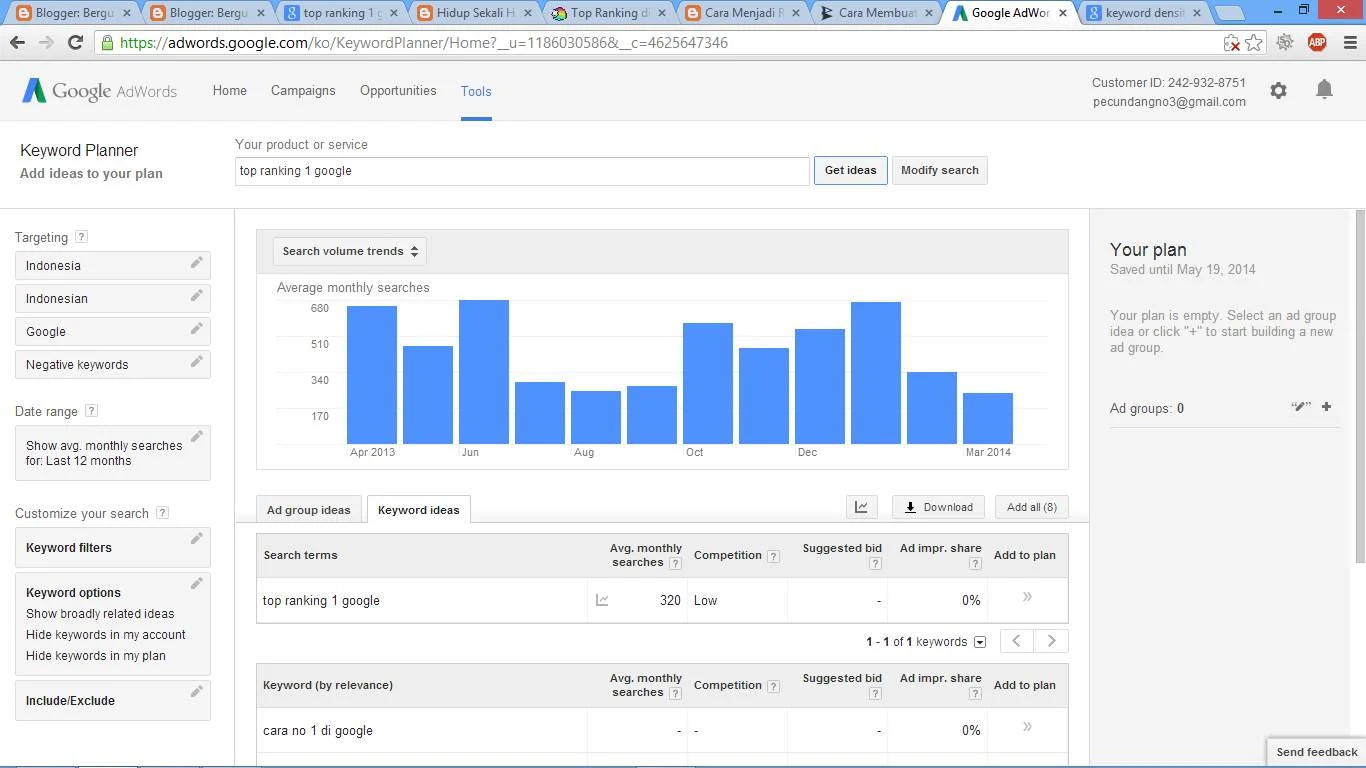Reload the current page
The image size is (1366, 768).
[x=75, y=43]
